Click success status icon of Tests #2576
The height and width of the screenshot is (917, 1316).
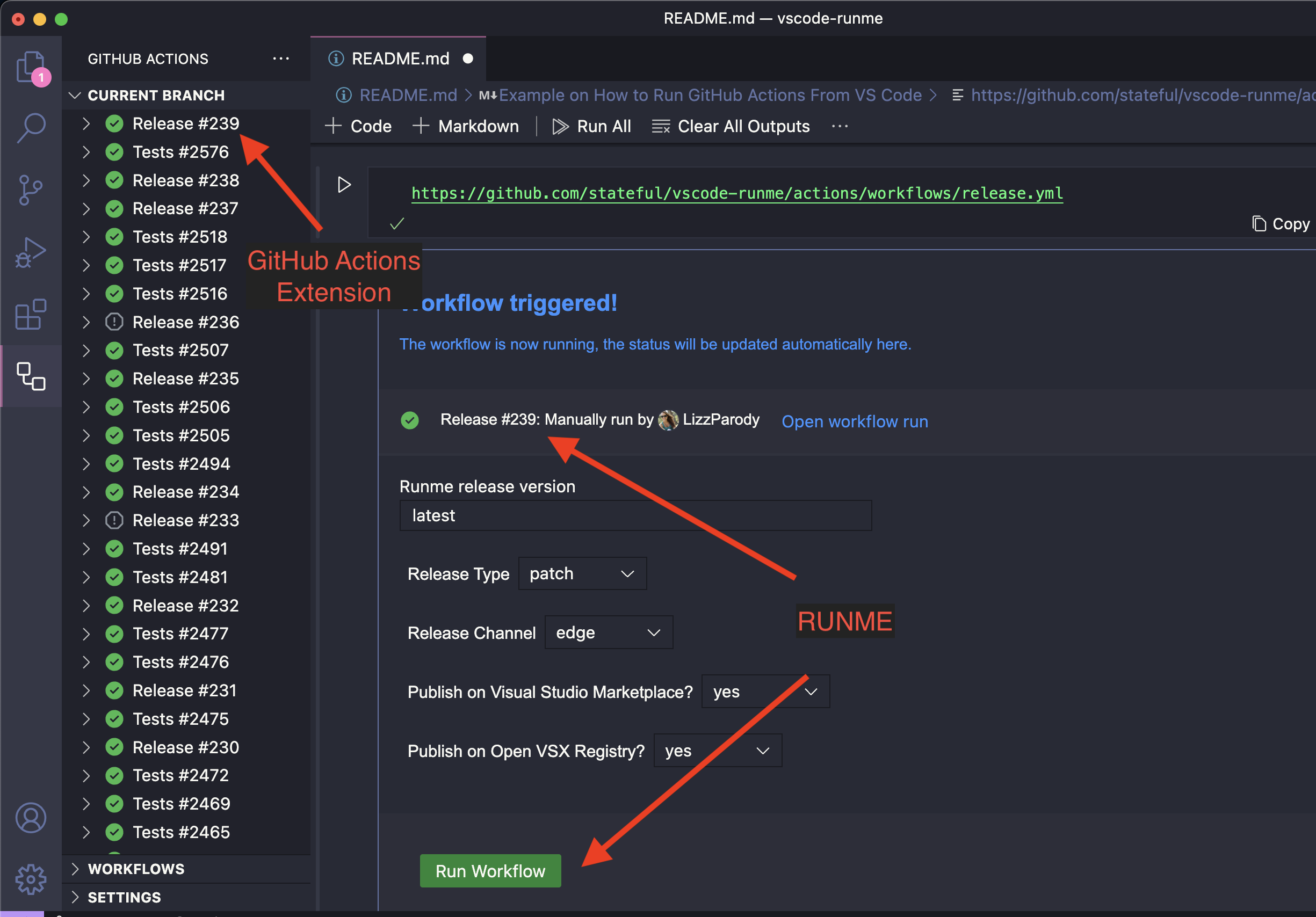pyautogui.click(x=114, y=152)
